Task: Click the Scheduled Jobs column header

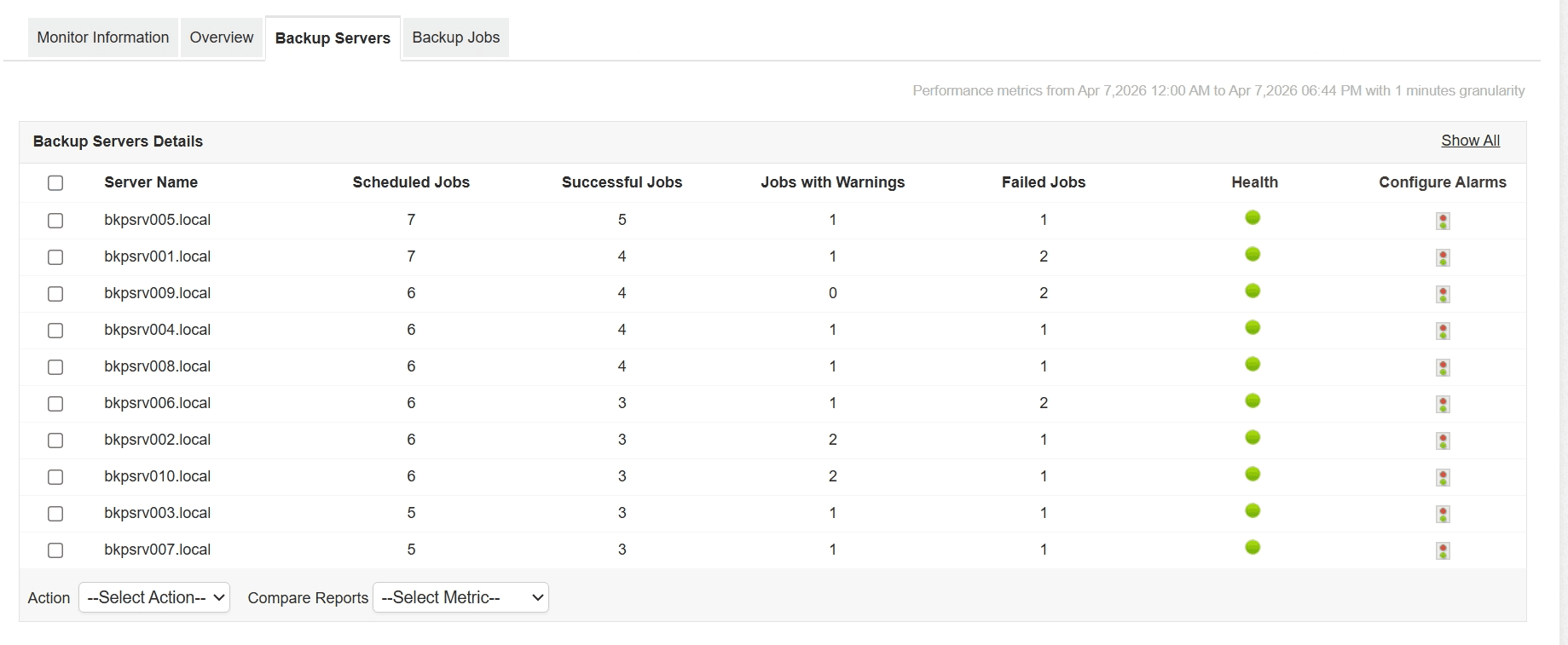Action: click(411, 182)
